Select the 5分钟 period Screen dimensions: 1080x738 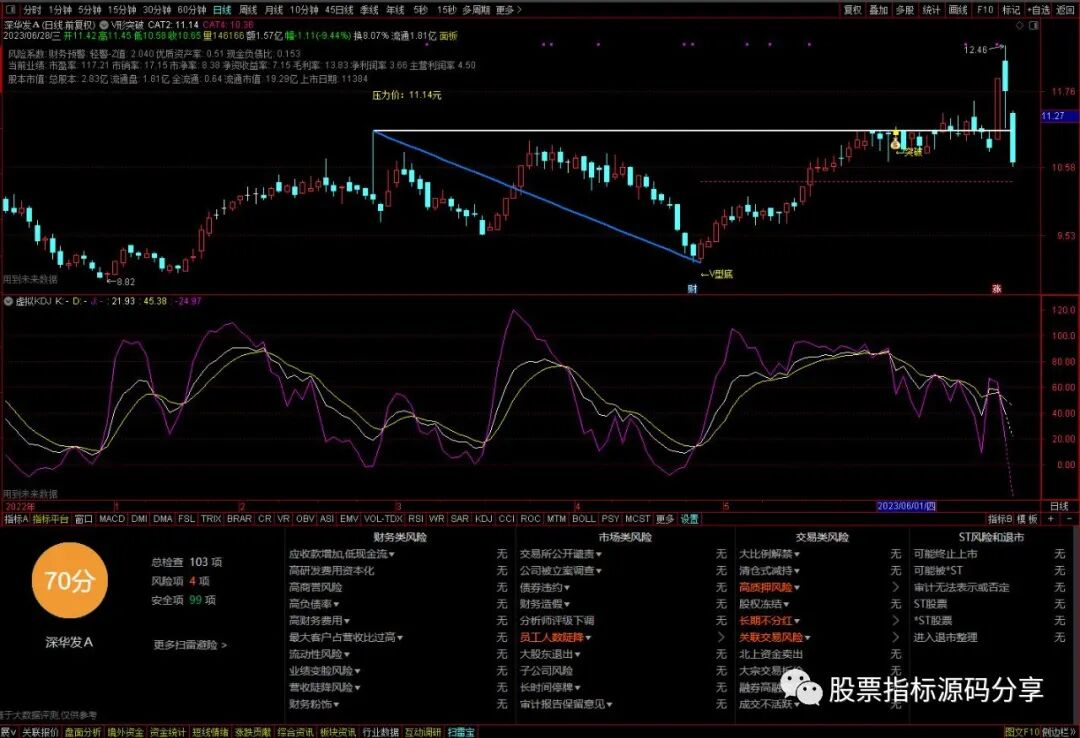tap(90, 10)
